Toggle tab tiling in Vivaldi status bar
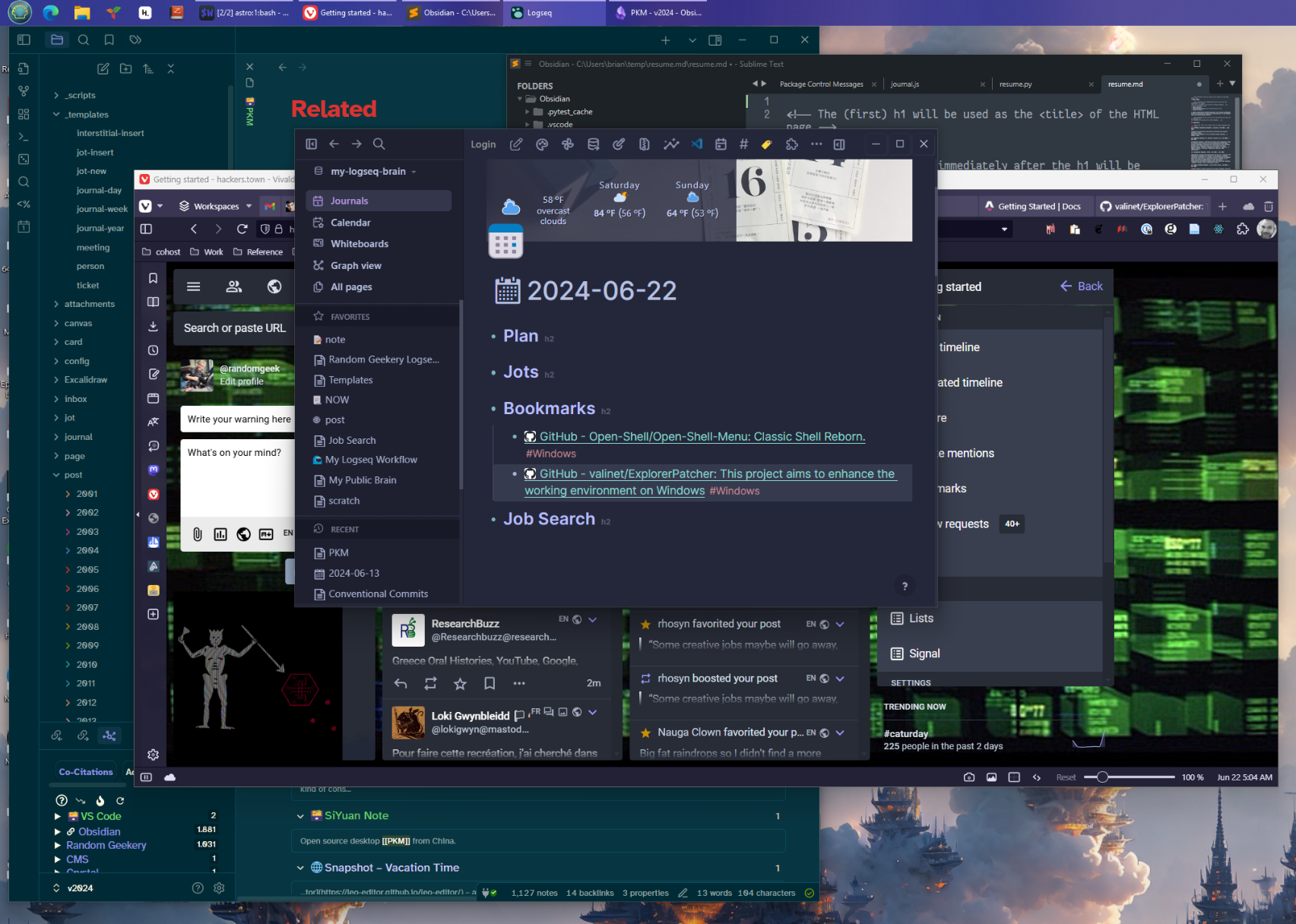The image size is (1296, 924). pos(1014,777)
